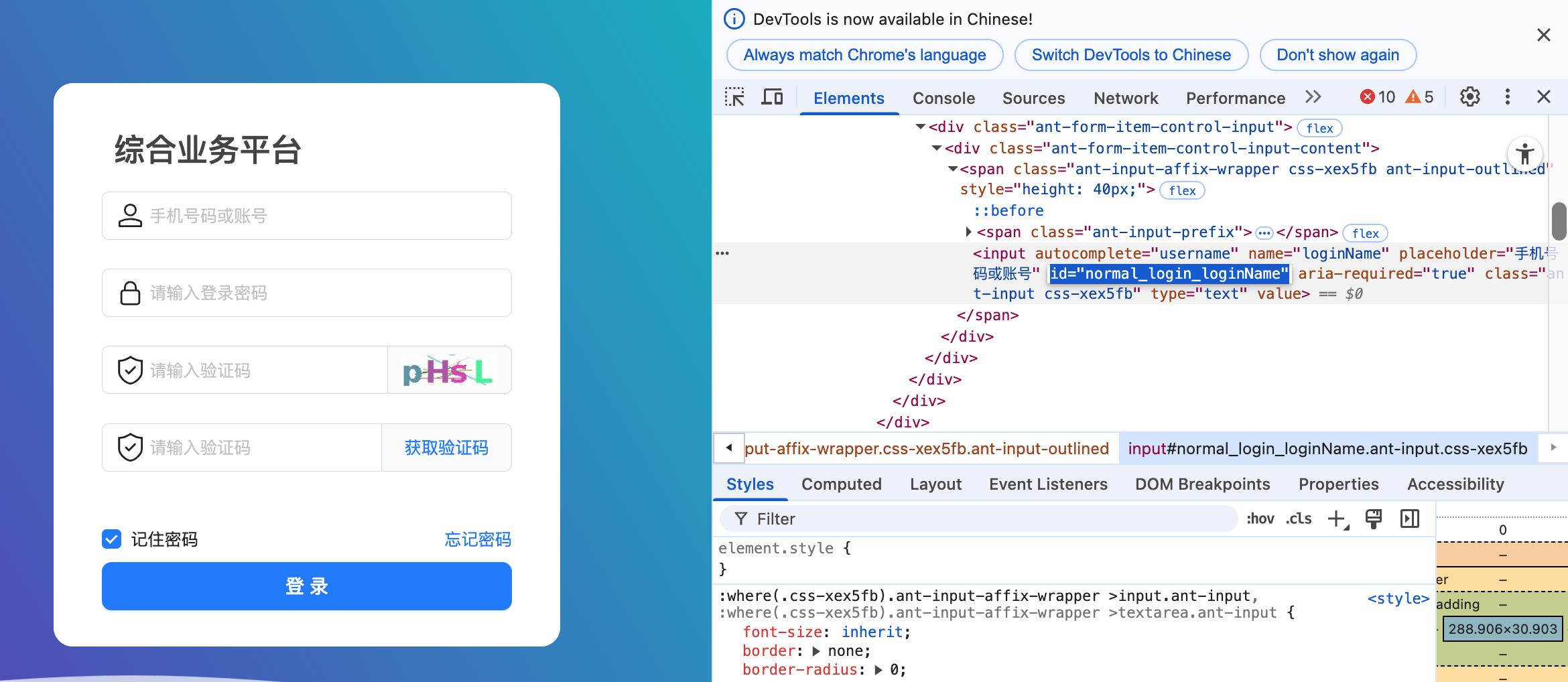Open the DevTools three-dot customize menu
The height and width of the screenshot is (682, 1568).
1508,97
